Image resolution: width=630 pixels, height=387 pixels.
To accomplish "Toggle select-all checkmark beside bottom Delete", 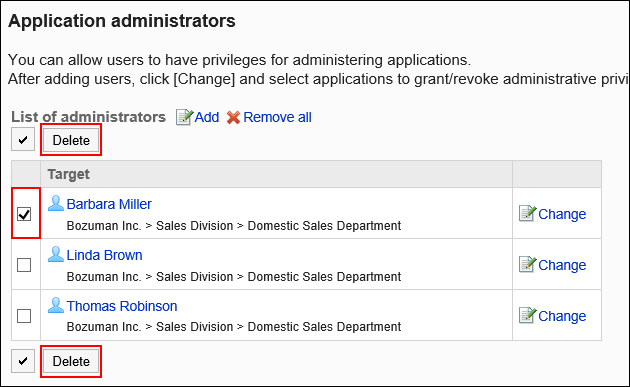I will 23,361.
